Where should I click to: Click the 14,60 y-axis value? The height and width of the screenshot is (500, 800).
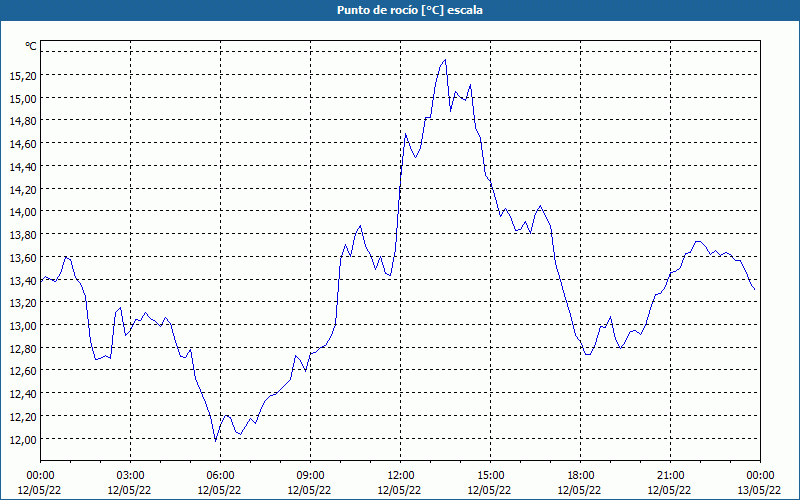23,144
